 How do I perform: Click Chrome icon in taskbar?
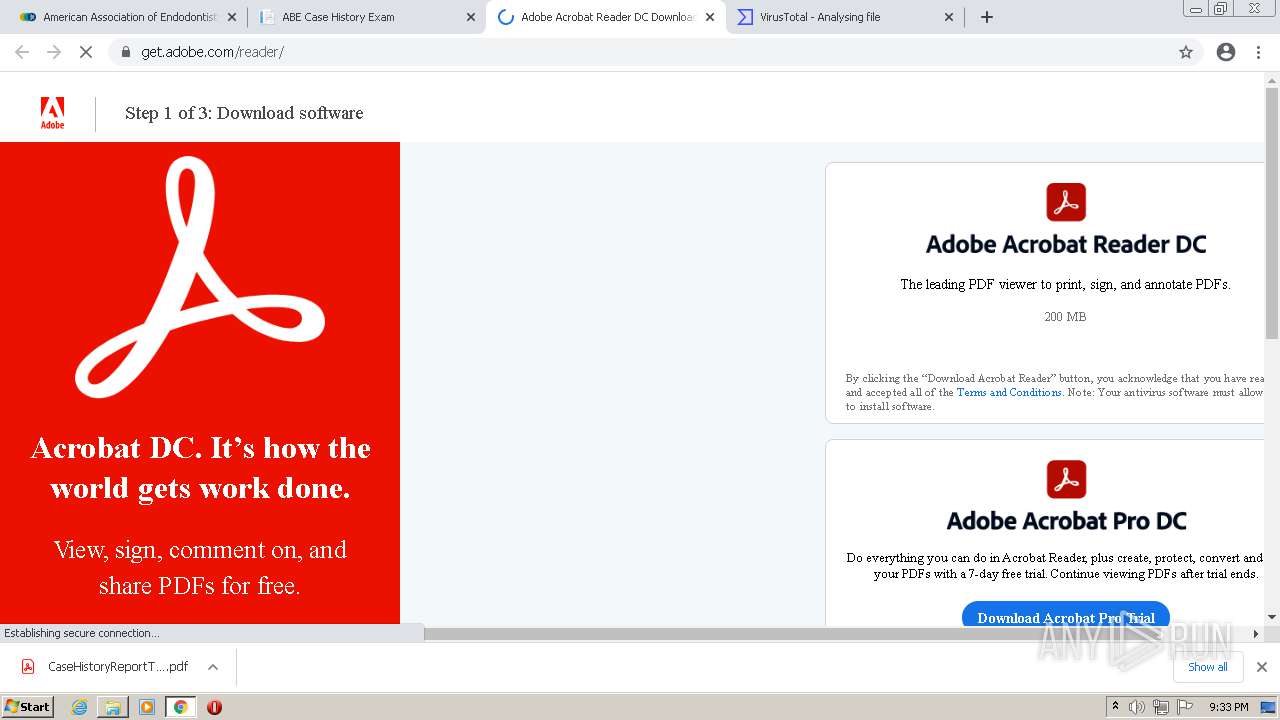[x=181, y=707]
